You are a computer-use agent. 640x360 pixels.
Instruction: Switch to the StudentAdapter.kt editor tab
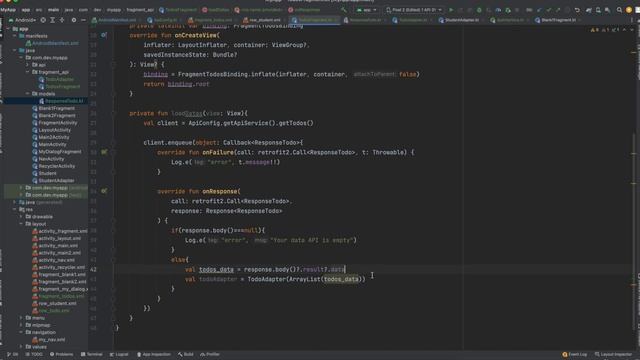(461, 20)
